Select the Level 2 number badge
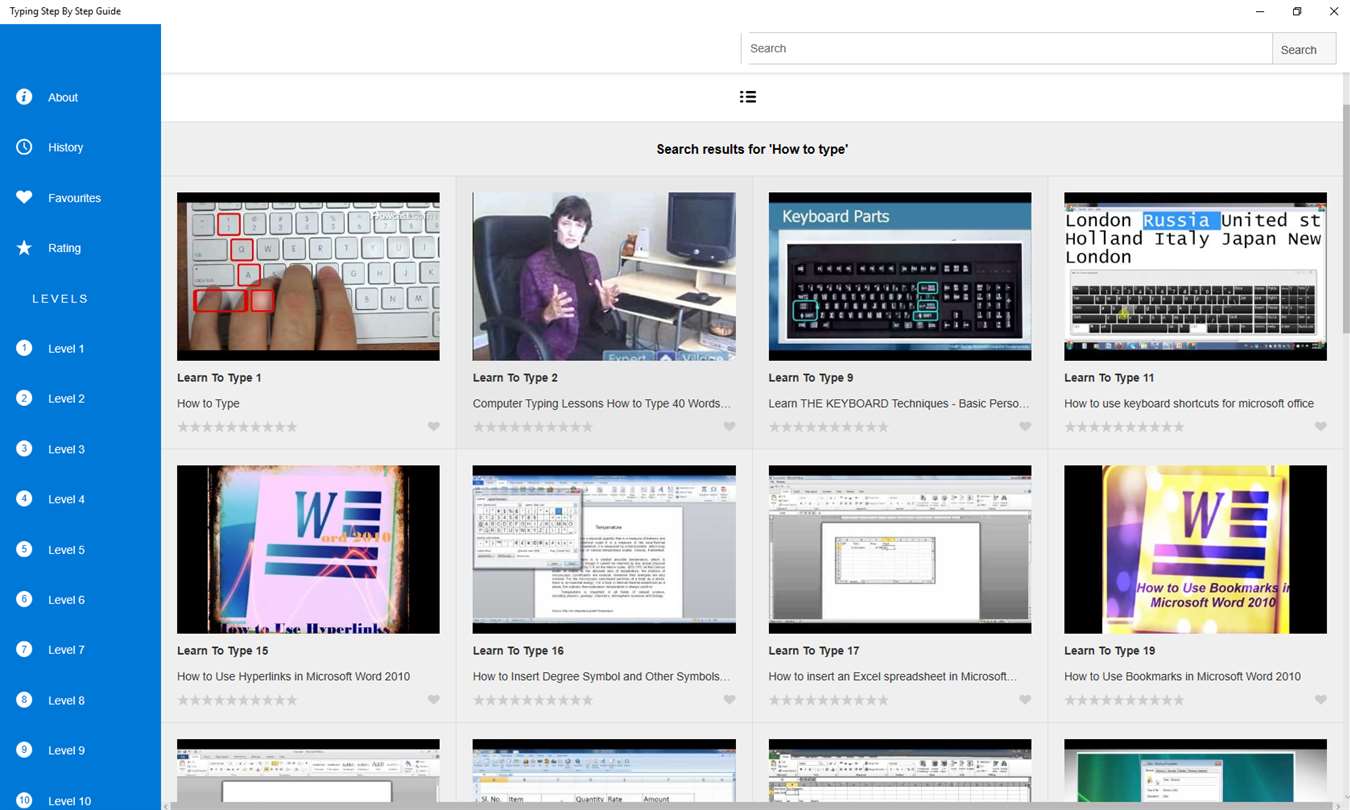Screen dimensions: 1350x810 tap(24, 398)
